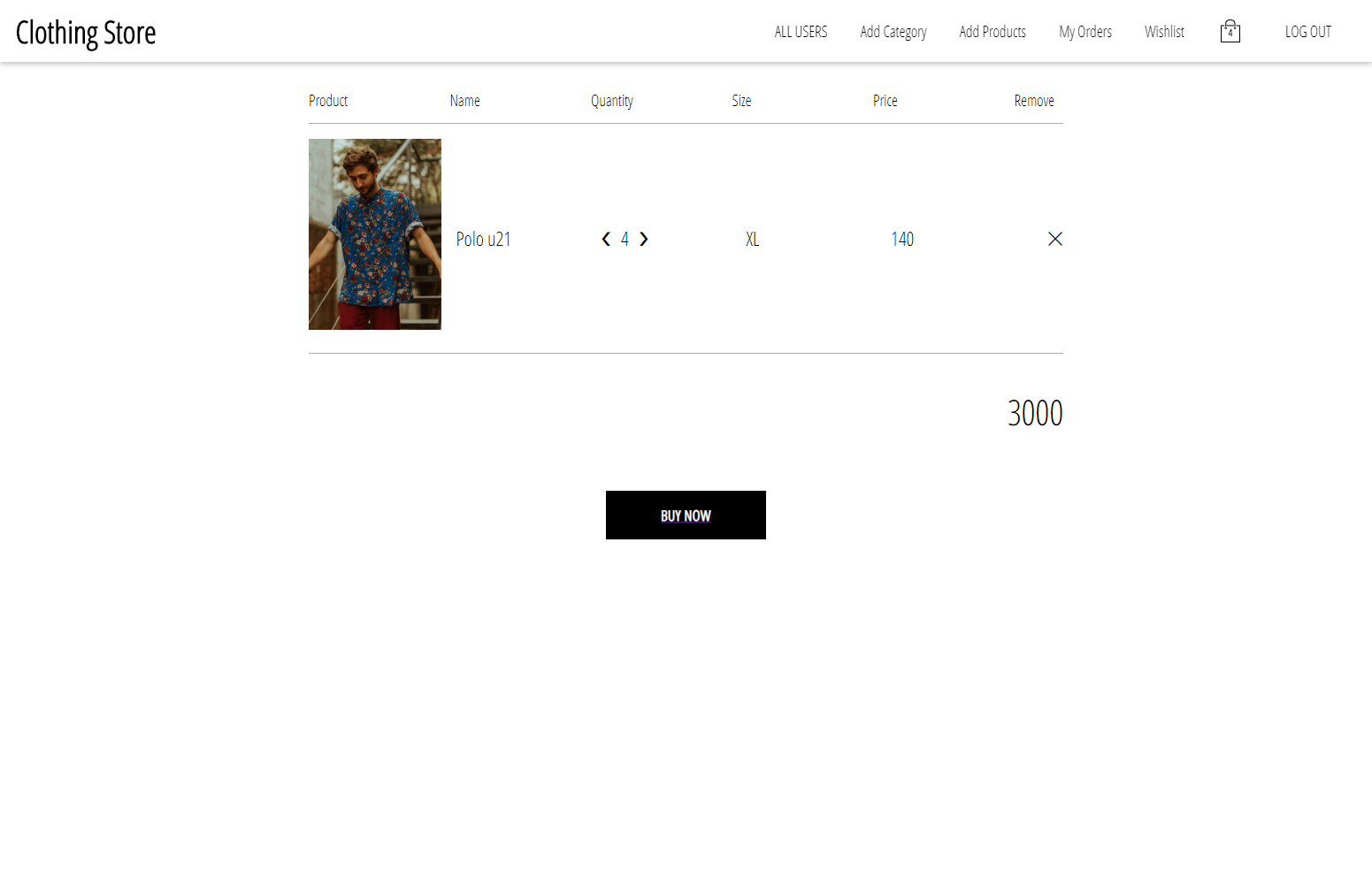Select the quantity value 4
1372x871 pixels.
(x=625, y=239)
